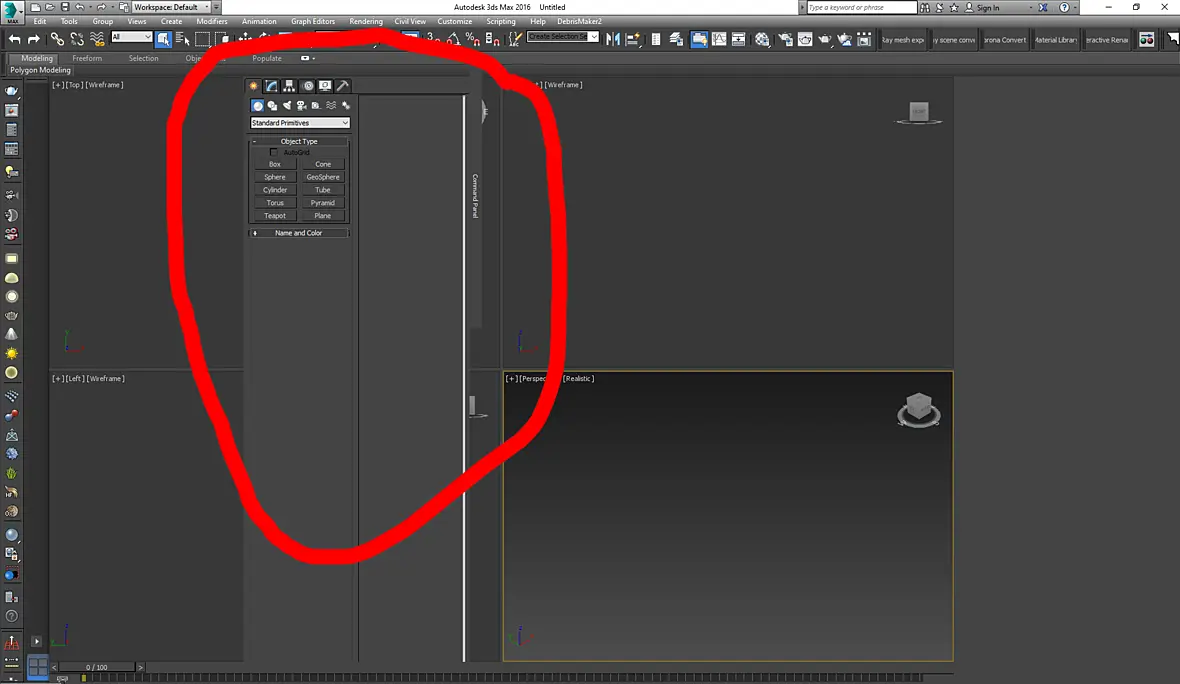The height and width of the screenshot is (684, 1180).
Task: Activate the Select Object tool
Action: [x=163, y=39]
